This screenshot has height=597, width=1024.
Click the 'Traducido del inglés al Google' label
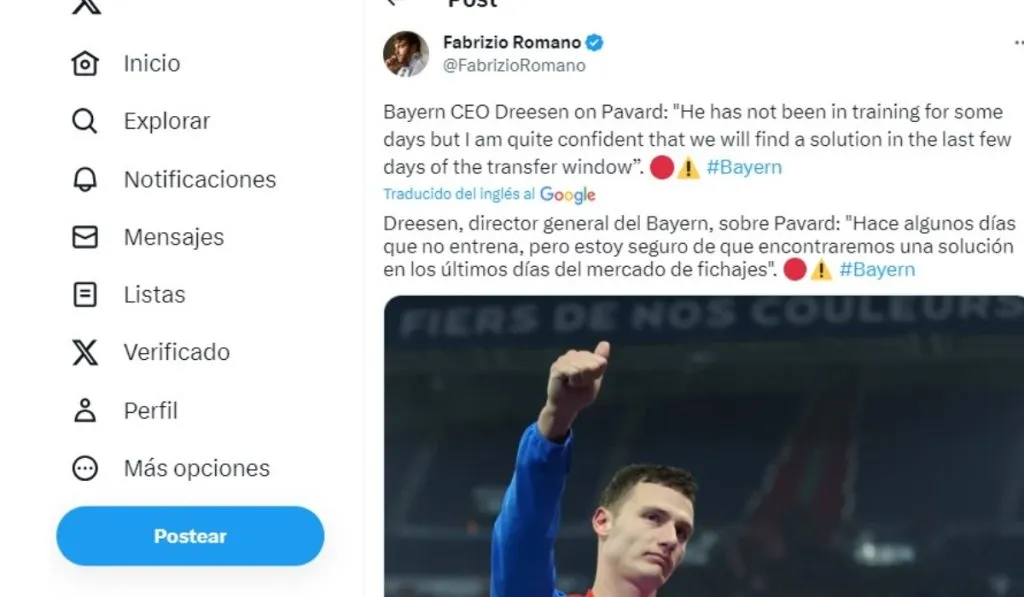pyautogui.click(x=489, y=194)
